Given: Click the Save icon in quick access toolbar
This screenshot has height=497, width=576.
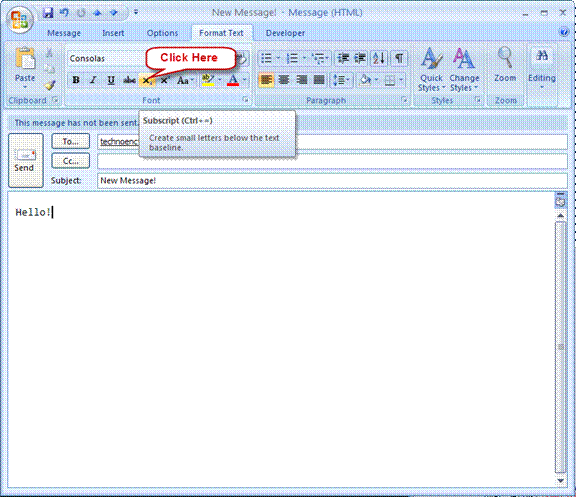Looking at the screenshot, I should [48, 13].
